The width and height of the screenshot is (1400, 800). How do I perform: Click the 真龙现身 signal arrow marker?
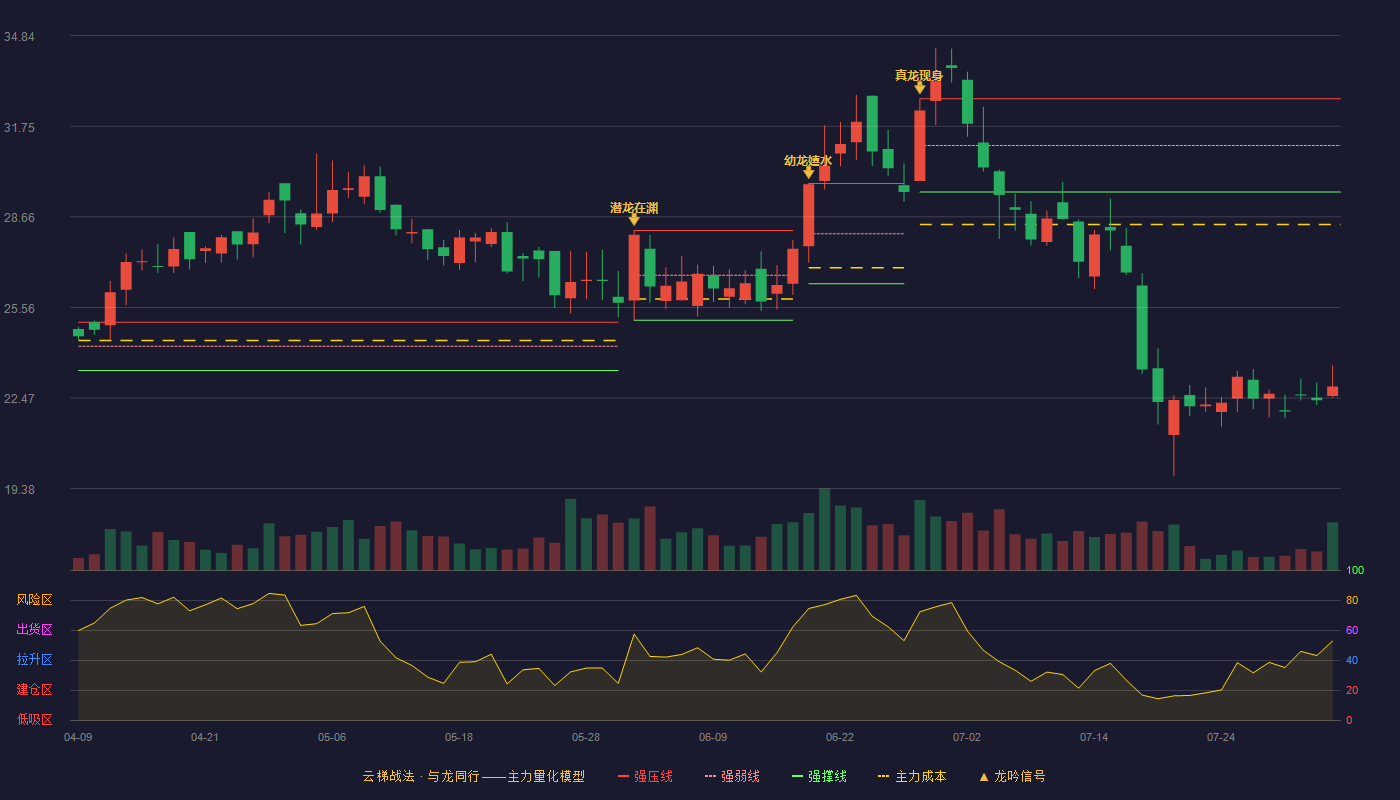click(920, 88)
